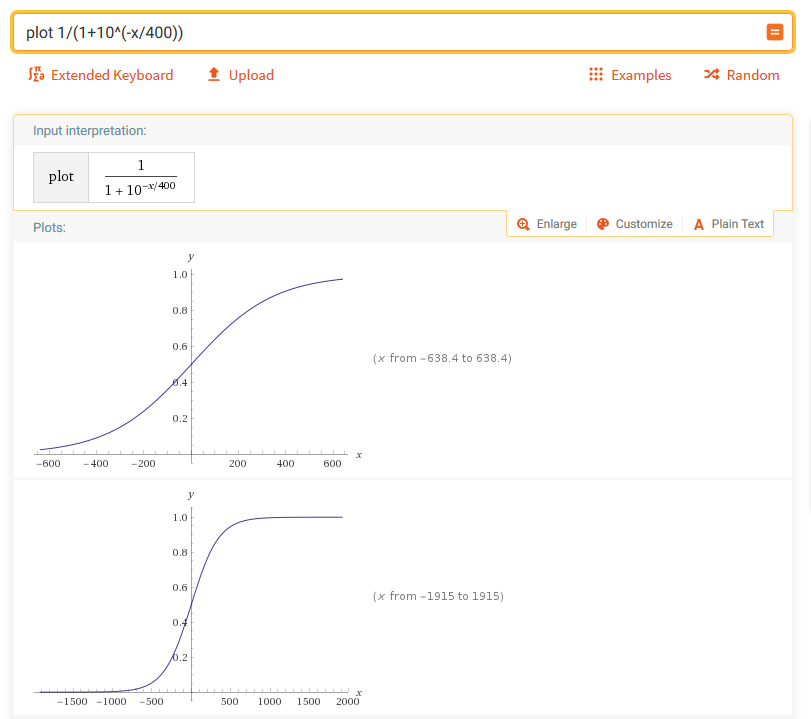Click the Examples grid icon

[596, 75]
